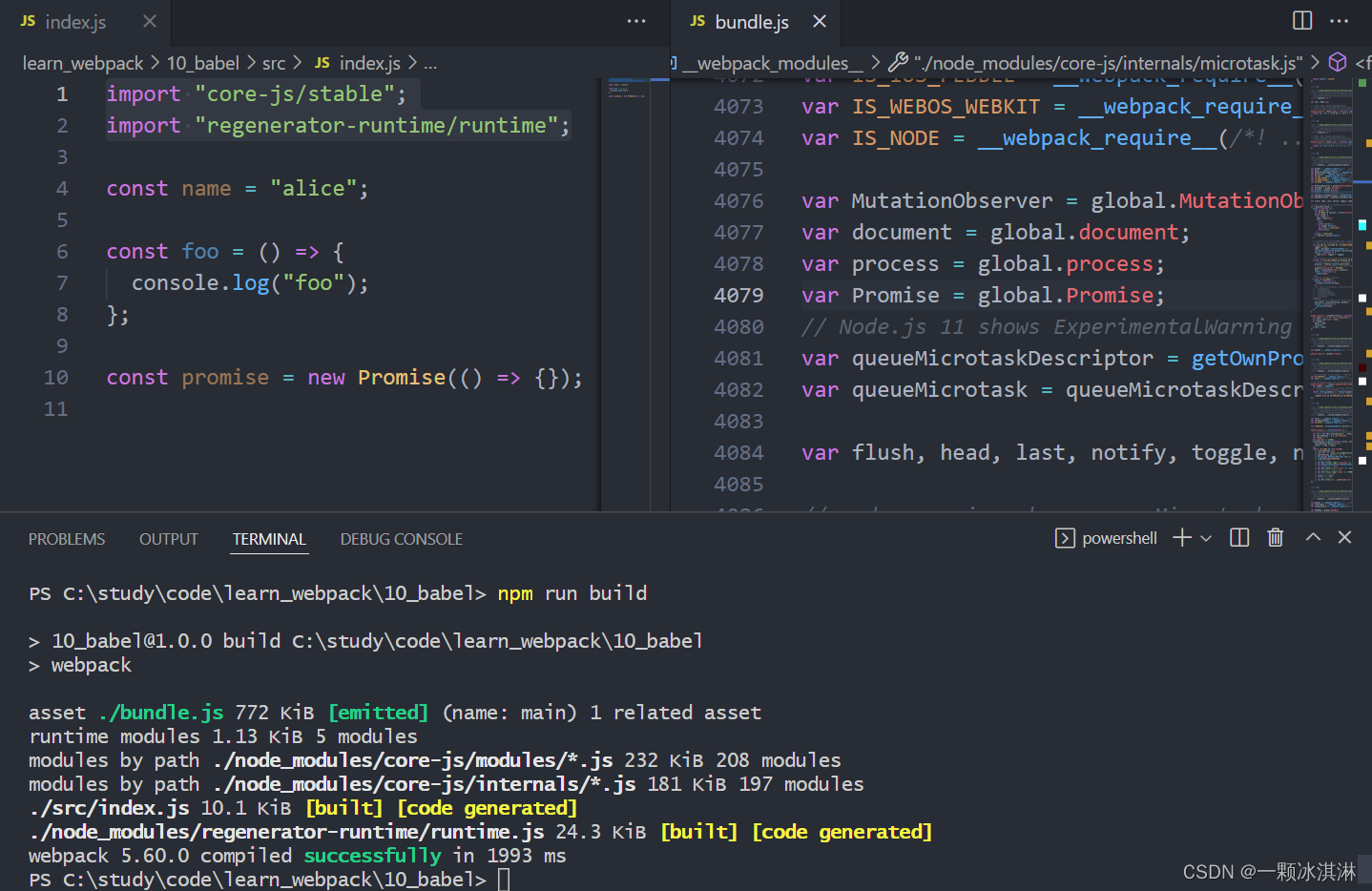Click the powershell terminal icon
1372x891 pixels.
(x=1065, y=538)
